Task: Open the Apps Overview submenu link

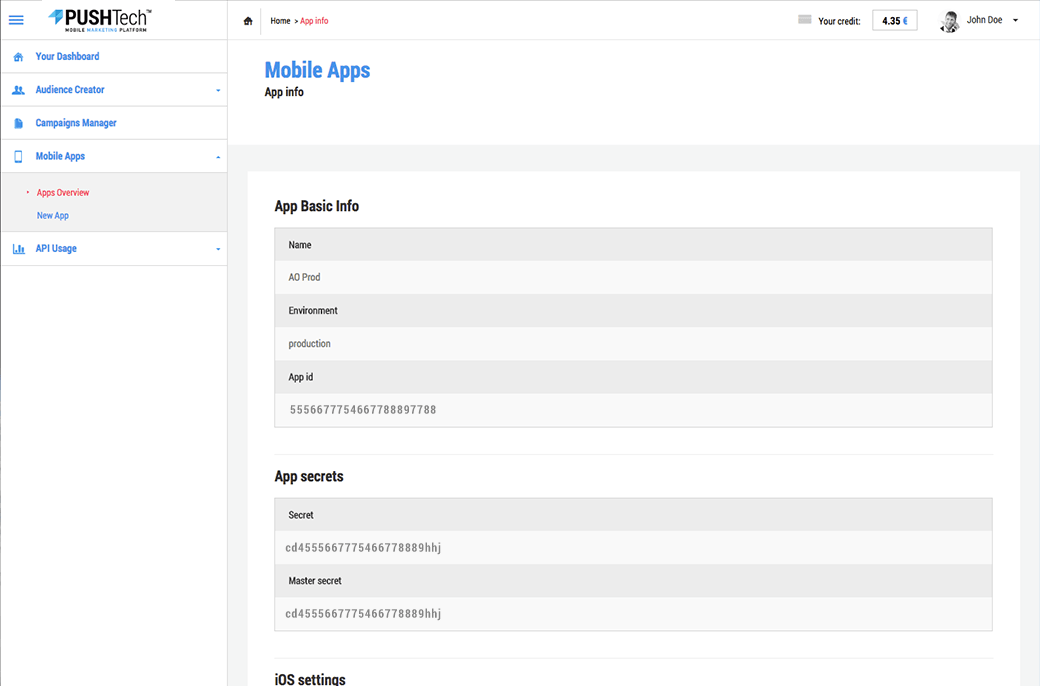Action: [62, 192]
